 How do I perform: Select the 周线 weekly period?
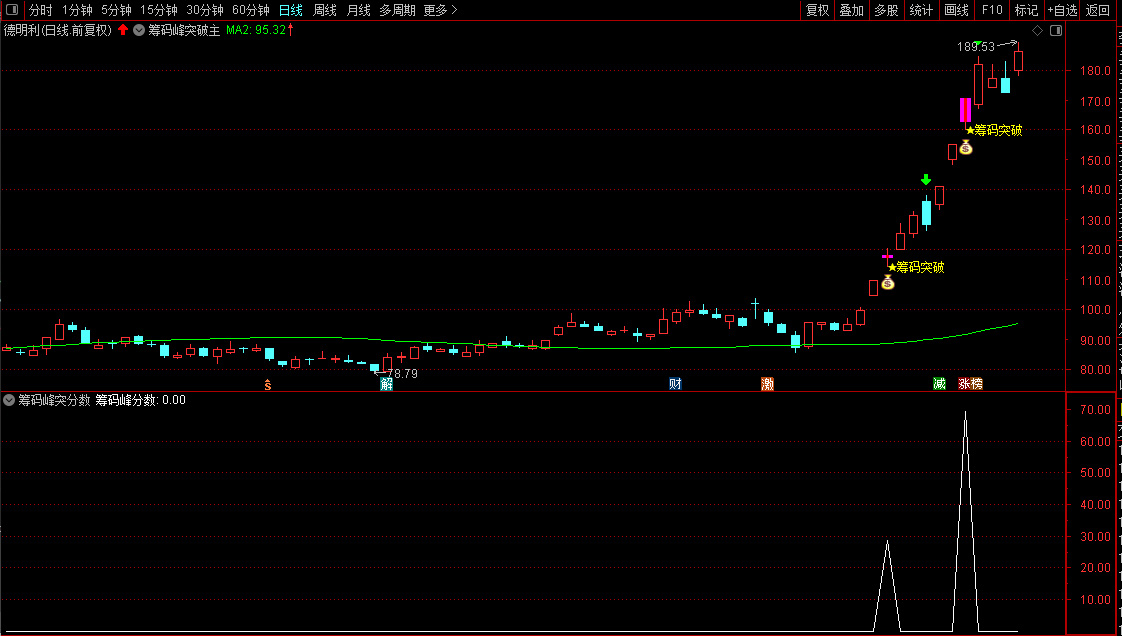pos(325,10)
